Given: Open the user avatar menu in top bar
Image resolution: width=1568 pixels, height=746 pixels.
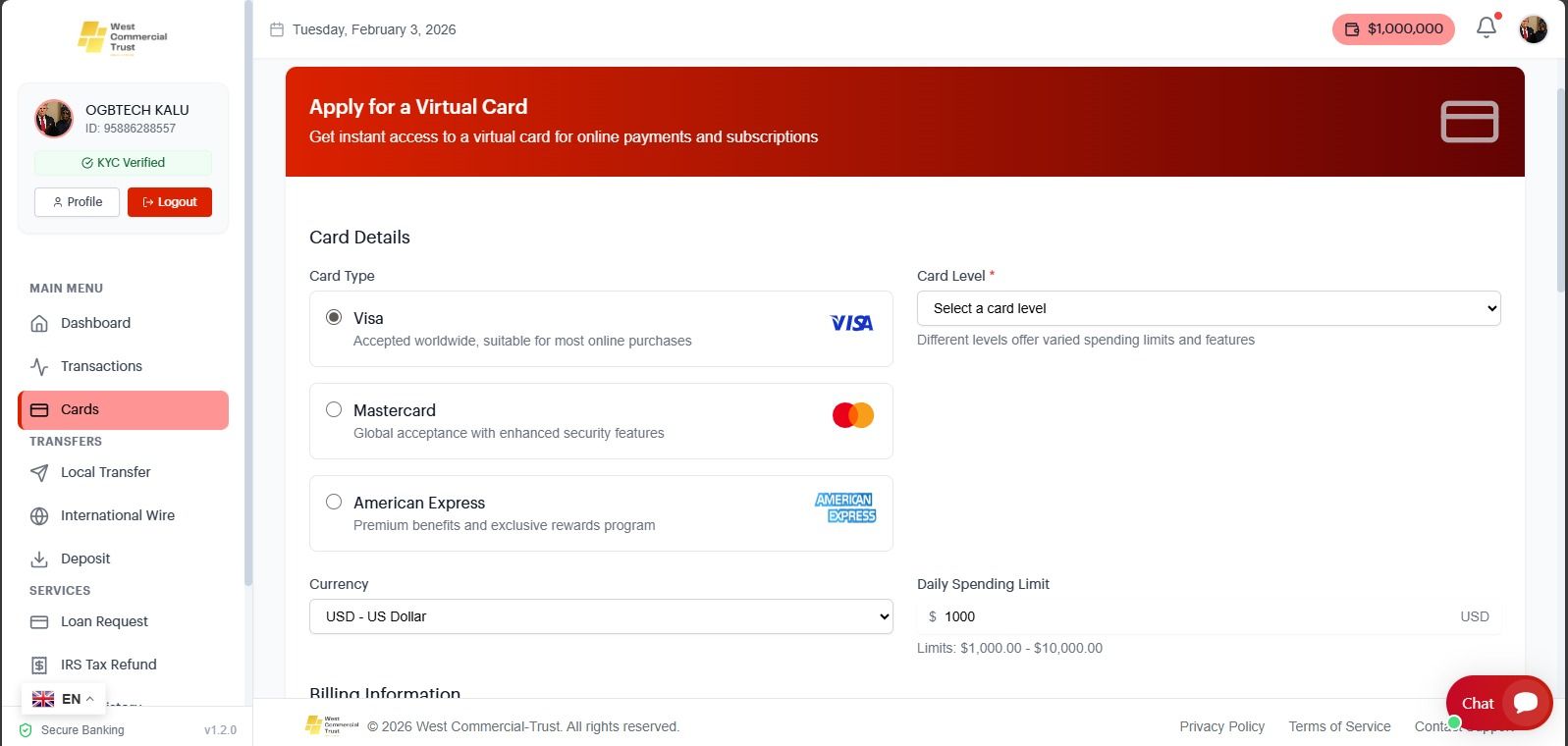Looking at the screenshot, I should (x=1534, y=29).
